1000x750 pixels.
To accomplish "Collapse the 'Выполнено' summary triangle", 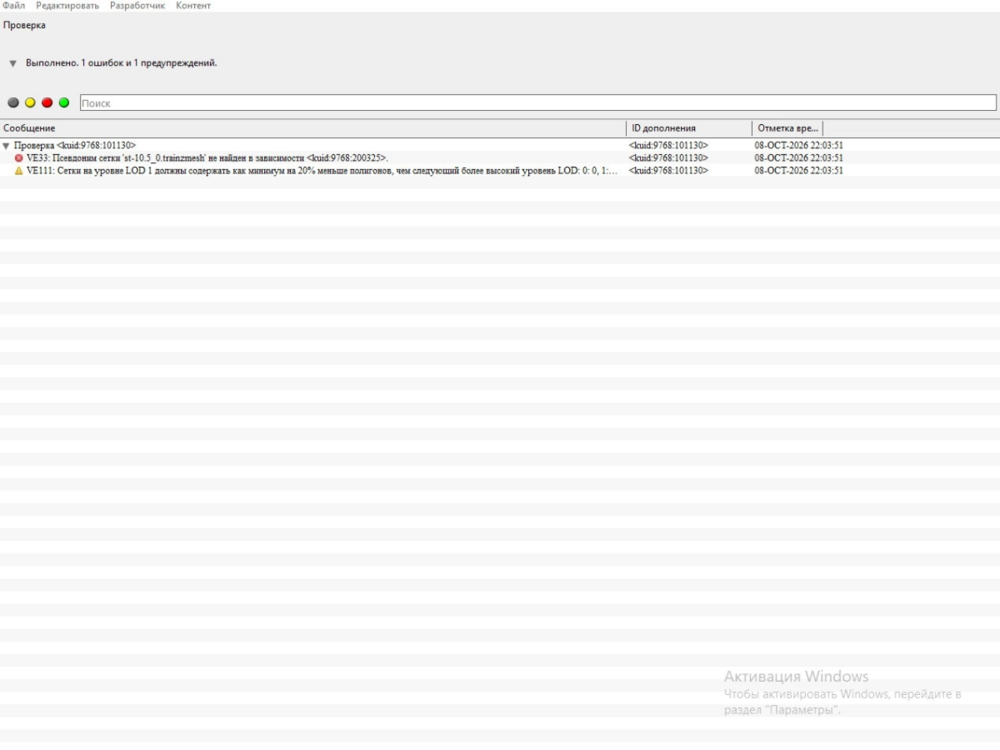I will coord(13,64).
